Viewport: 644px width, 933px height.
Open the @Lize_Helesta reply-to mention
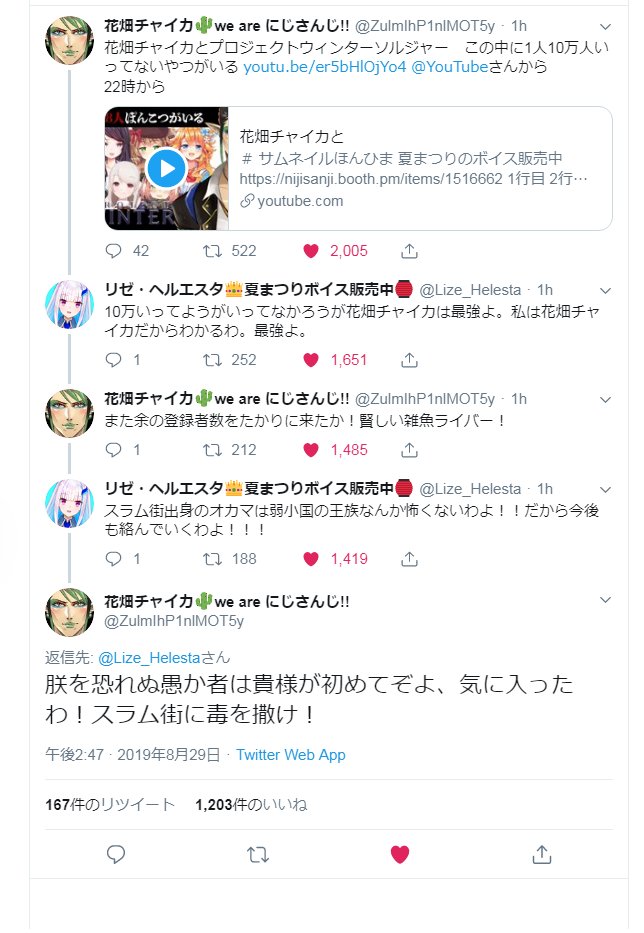149,658
